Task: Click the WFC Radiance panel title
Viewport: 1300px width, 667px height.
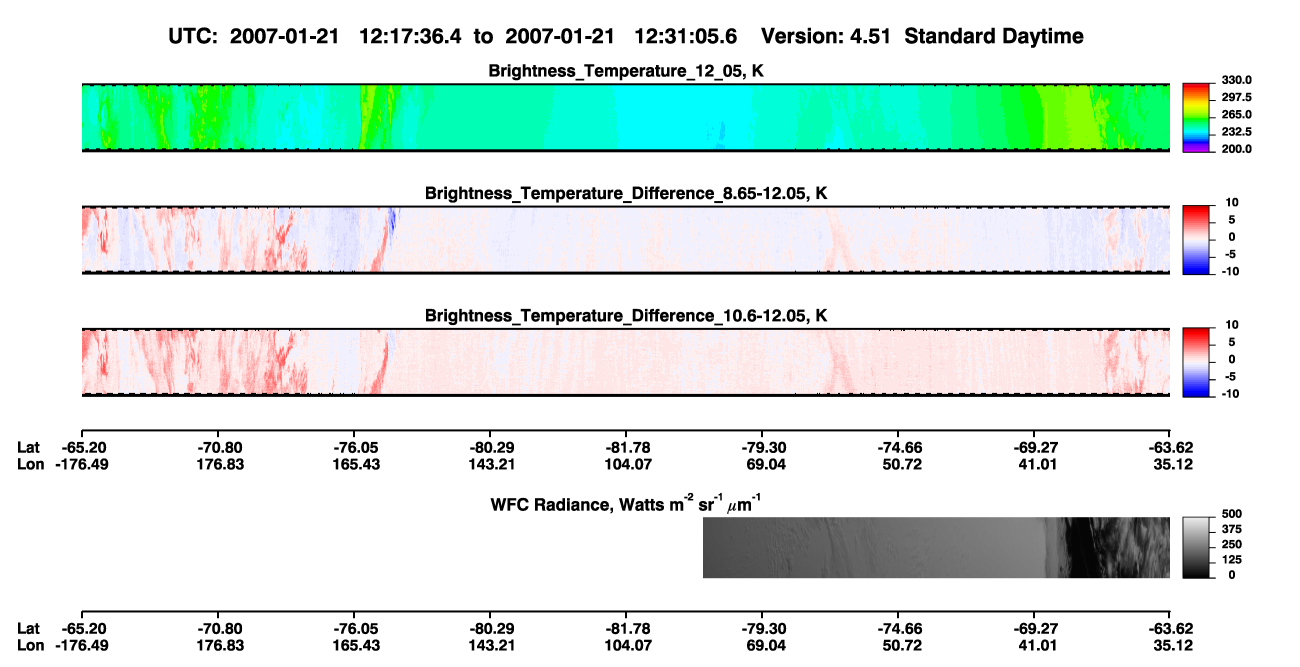Action: tap(626, 503)
